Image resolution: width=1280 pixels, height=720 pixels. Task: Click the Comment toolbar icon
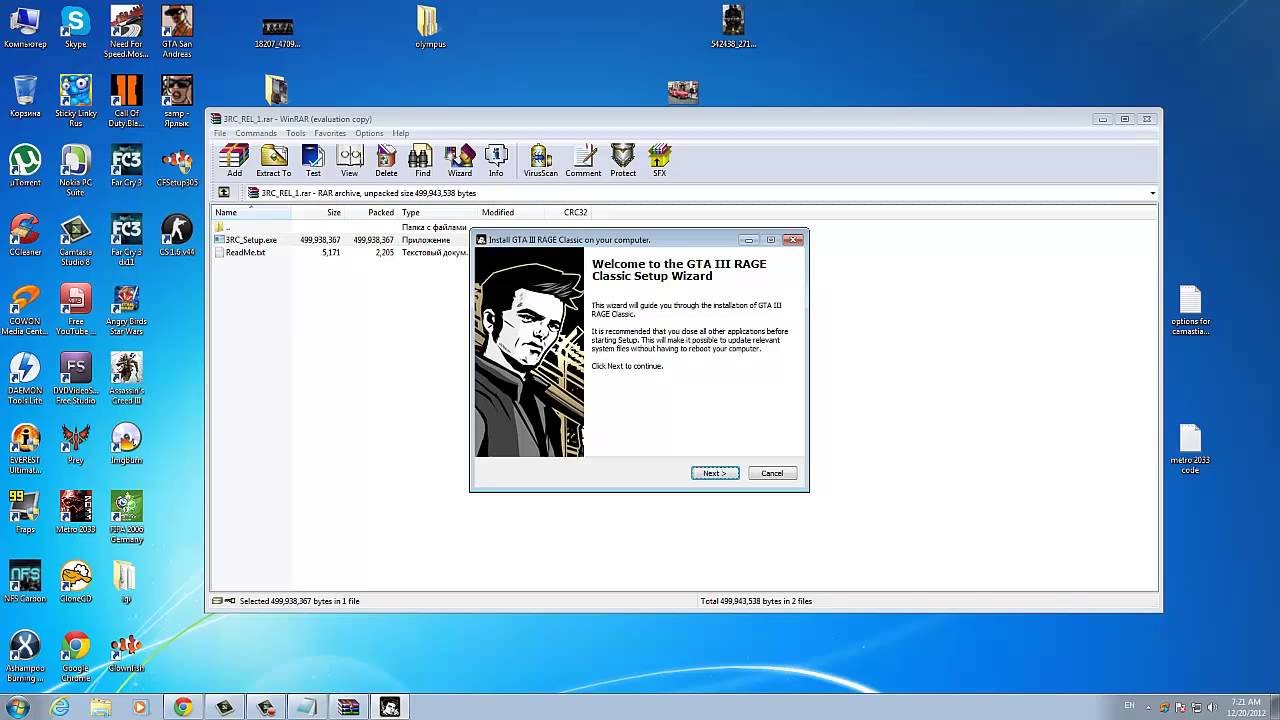click(583, 160)
